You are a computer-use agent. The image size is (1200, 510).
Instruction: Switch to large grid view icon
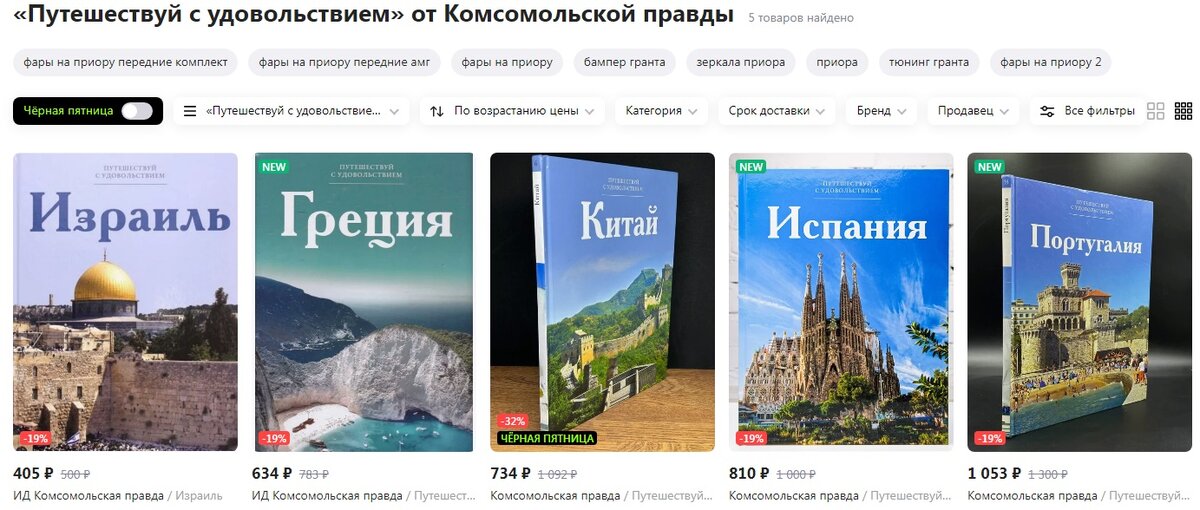[x=1155, y=111]
